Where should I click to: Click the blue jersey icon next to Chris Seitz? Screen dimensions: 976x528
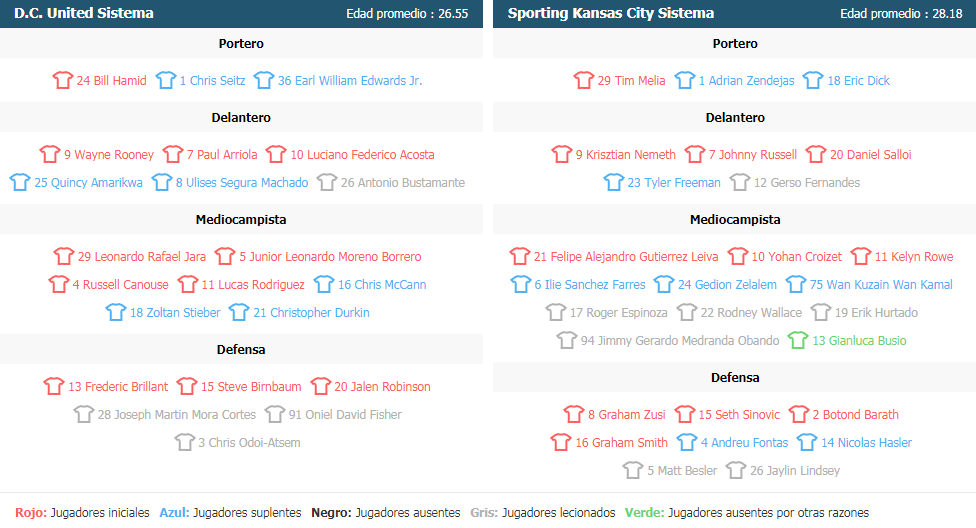tap(166, 80)
